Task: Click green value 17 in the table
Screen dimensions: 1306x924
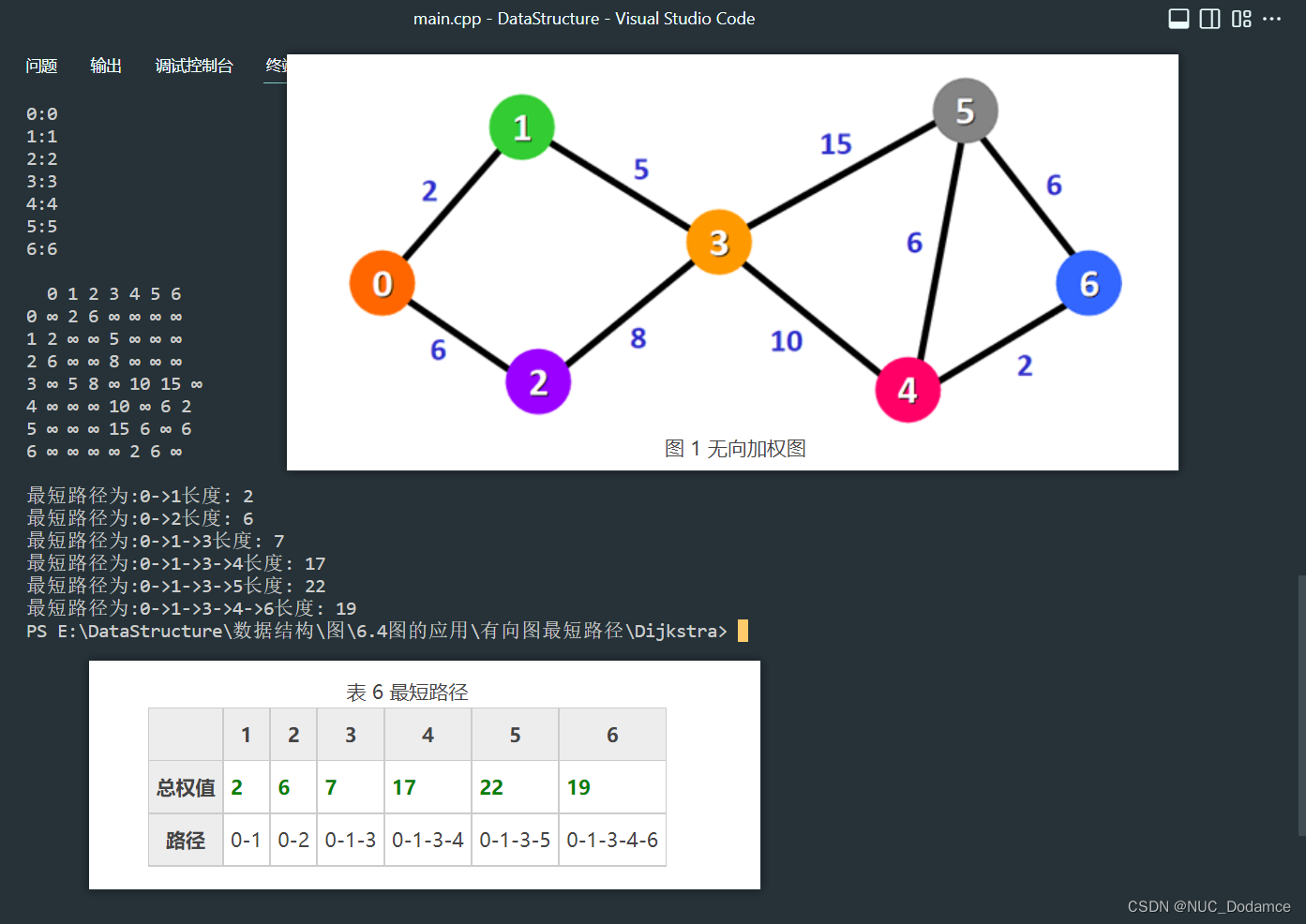Action: (404, 788)
